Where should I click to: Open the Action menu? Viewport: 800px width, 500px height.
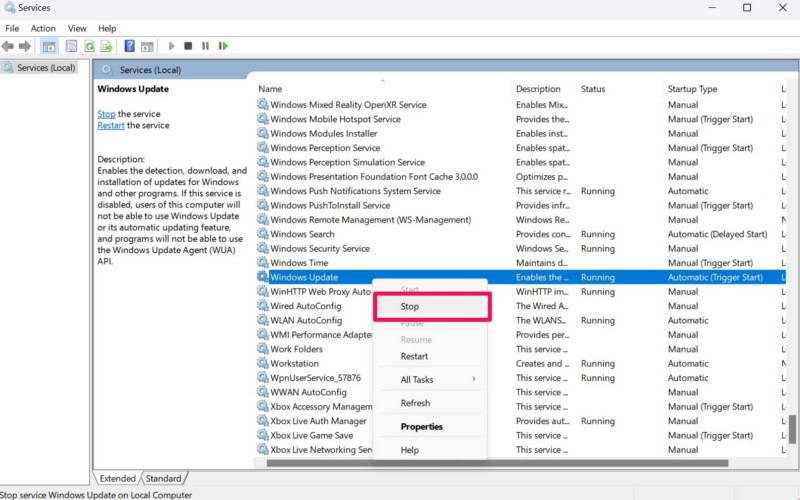pos(43,28)
